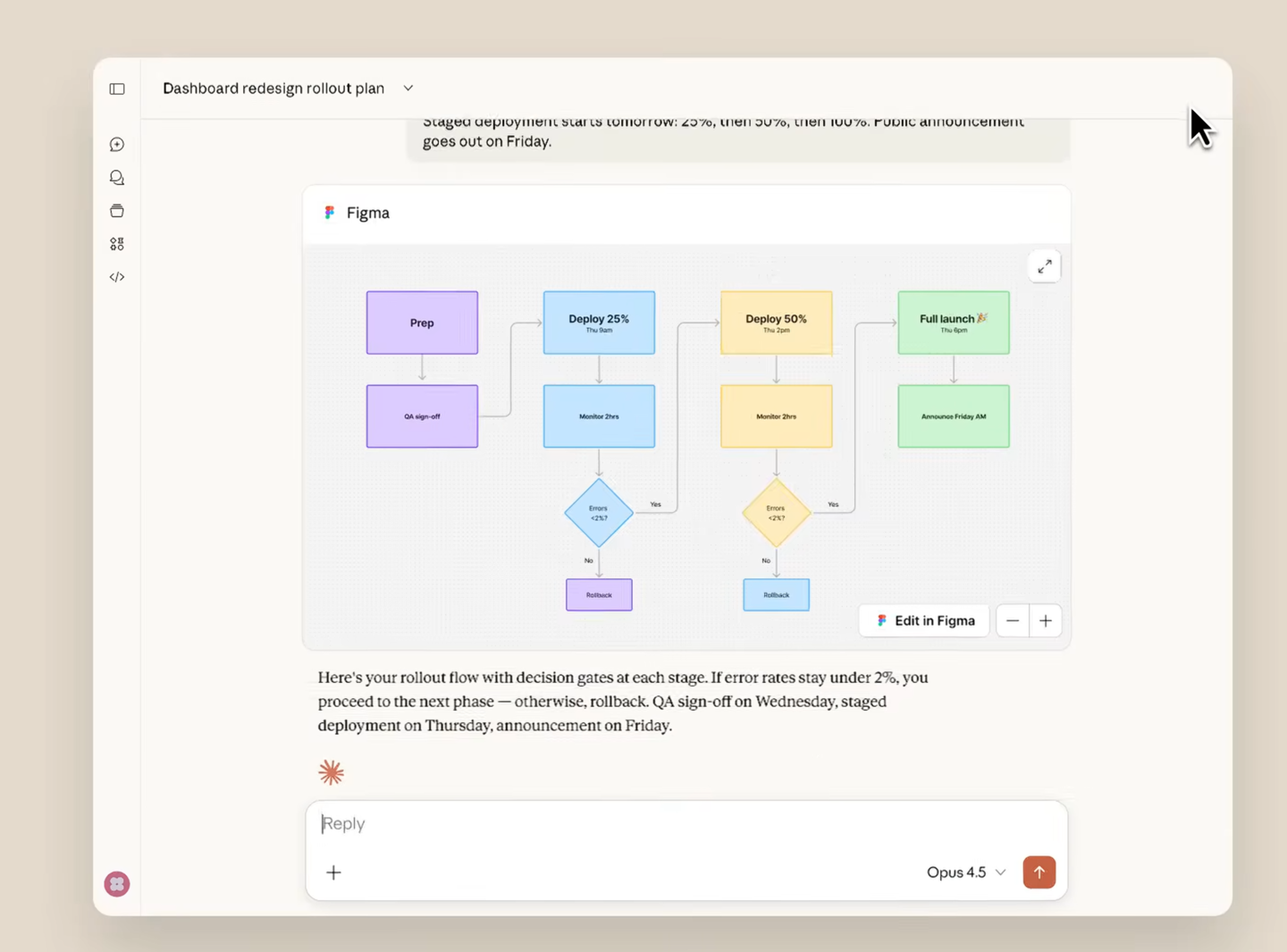Start a new chat via the plus bubble icon
Viewport: 1287px width, 952px height.
116,144
